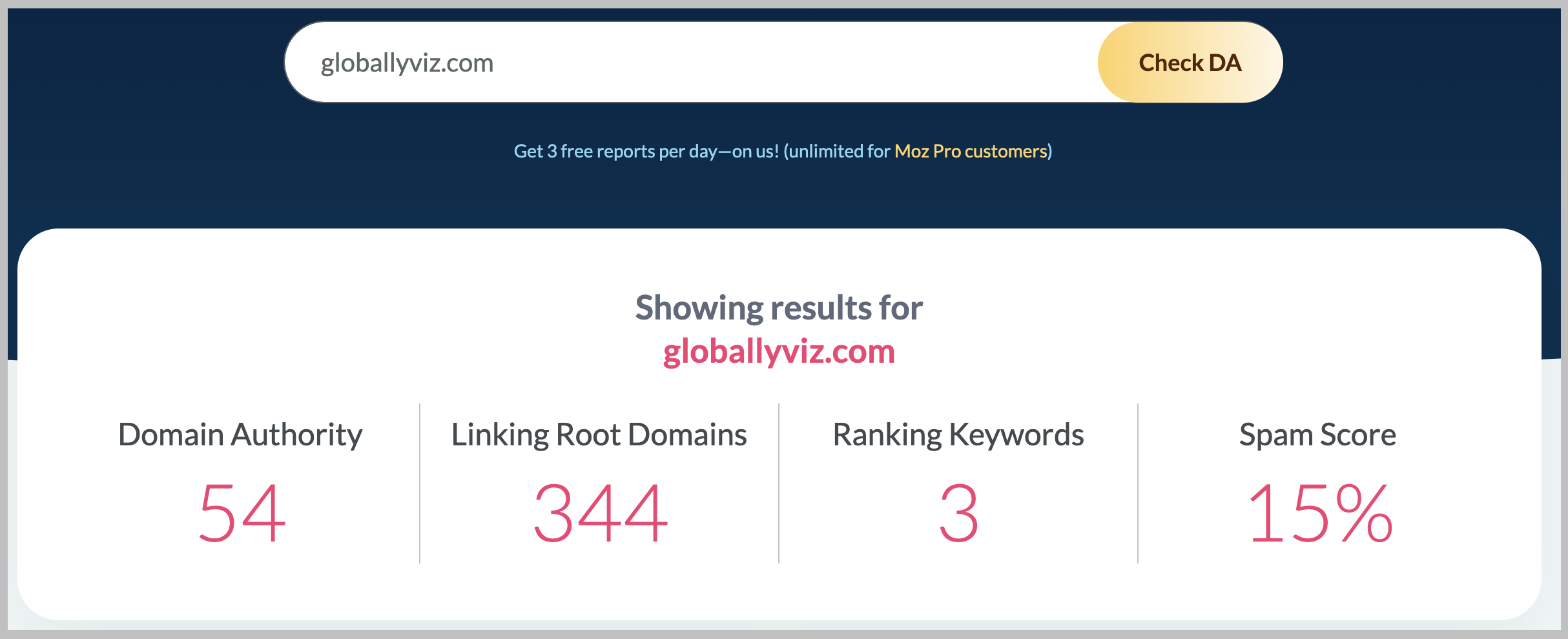Click the globallyviz.com text in search box

407,63
